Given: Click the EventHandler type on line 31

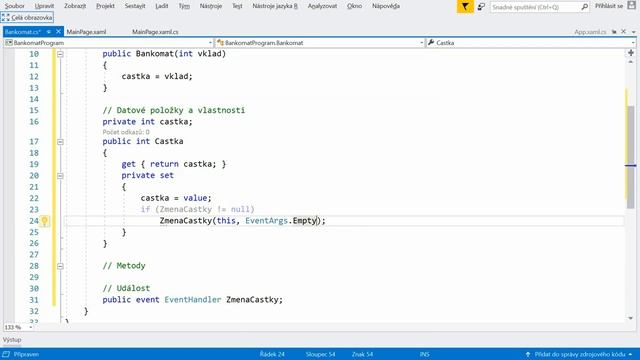Looking at the screenshot, I should pyautogui.click(x=193, y=300).
